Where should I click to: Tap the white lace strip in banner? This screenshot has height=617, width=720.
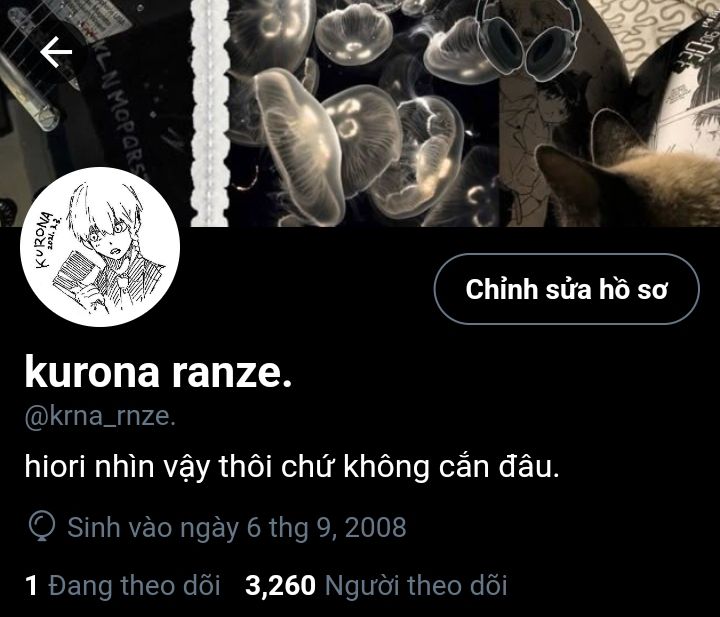pos(210,113)
